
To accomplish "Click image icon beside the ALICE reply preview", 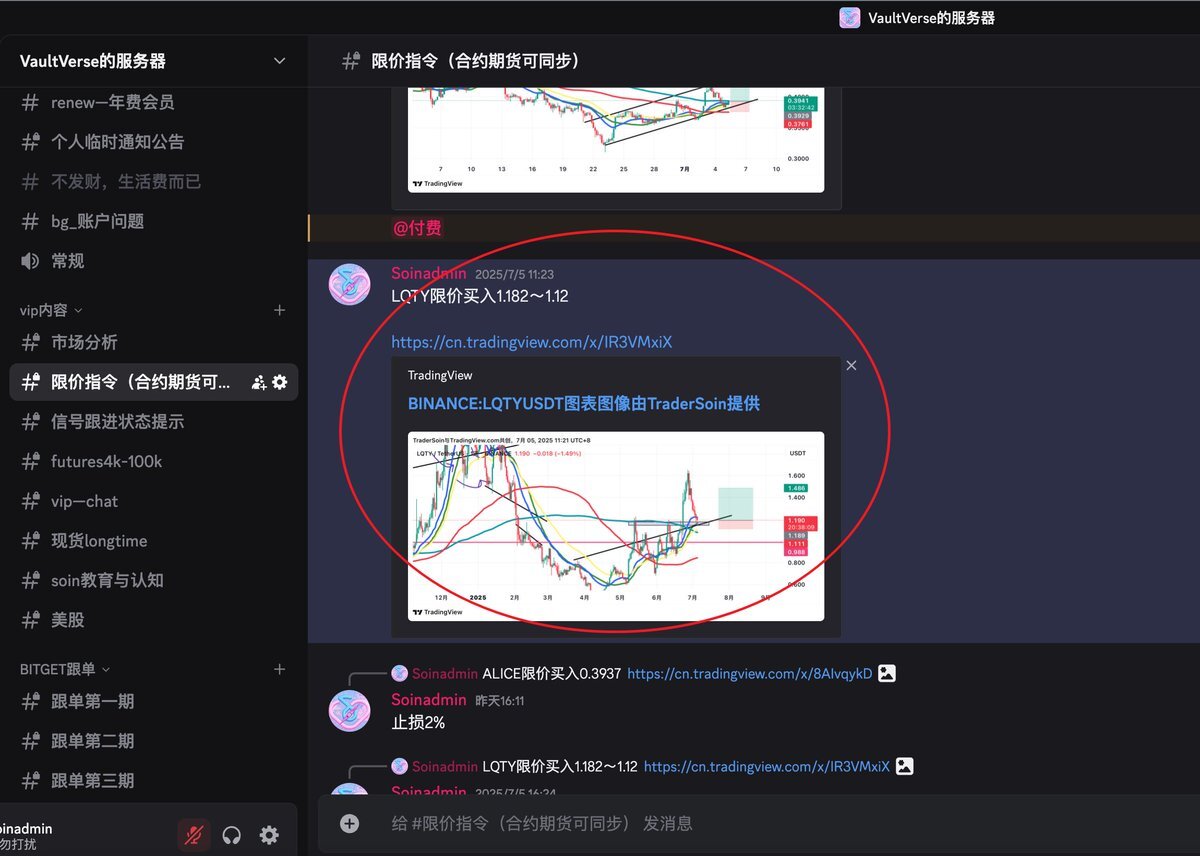I will pos(886,674).
